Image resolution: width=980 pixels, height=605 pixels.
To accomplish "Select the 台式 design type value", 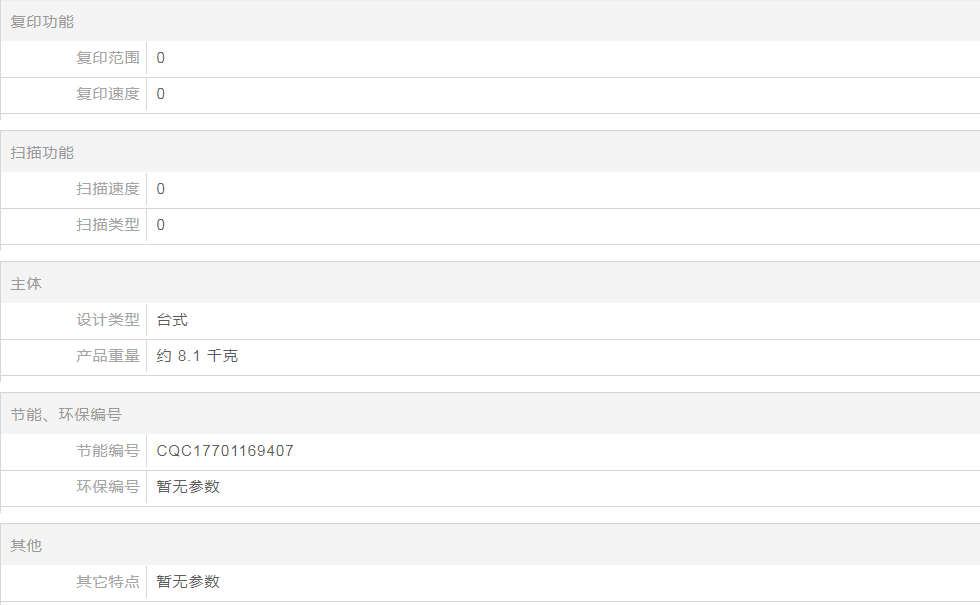I will tap(172, 320).
